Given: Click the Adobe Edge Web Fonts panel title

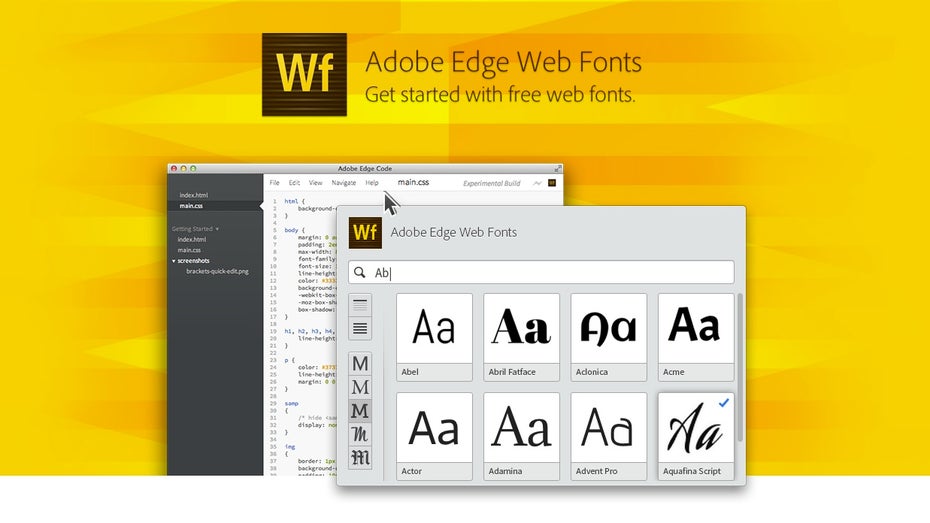Looking at the screenshot, I should [454, 232].
